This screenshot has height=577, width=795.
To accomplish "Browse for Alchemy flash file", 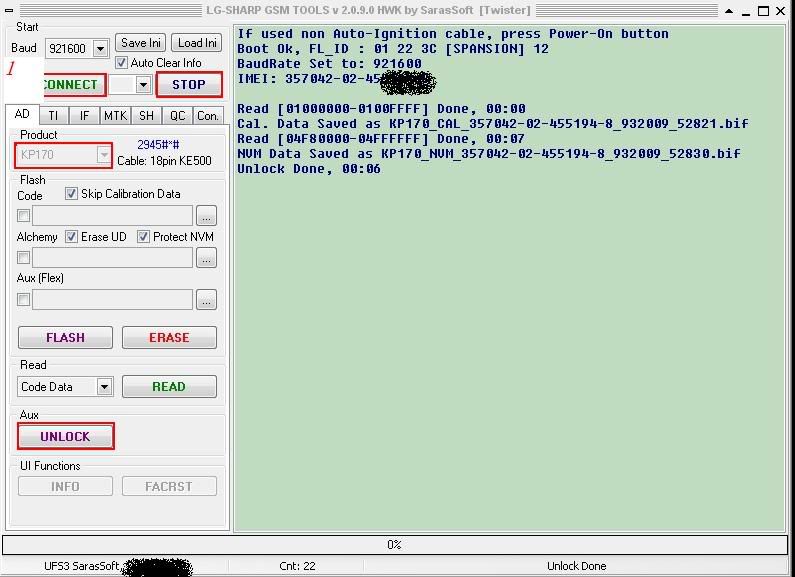I will click(206, 258).
